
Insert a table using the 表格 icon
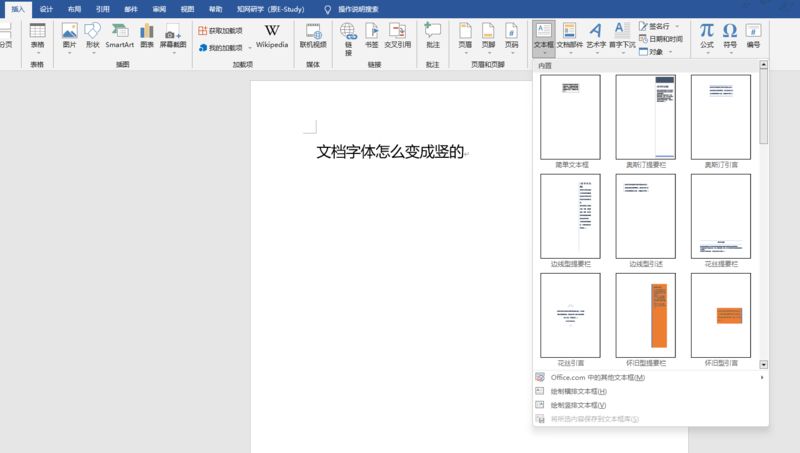[37, 36]
